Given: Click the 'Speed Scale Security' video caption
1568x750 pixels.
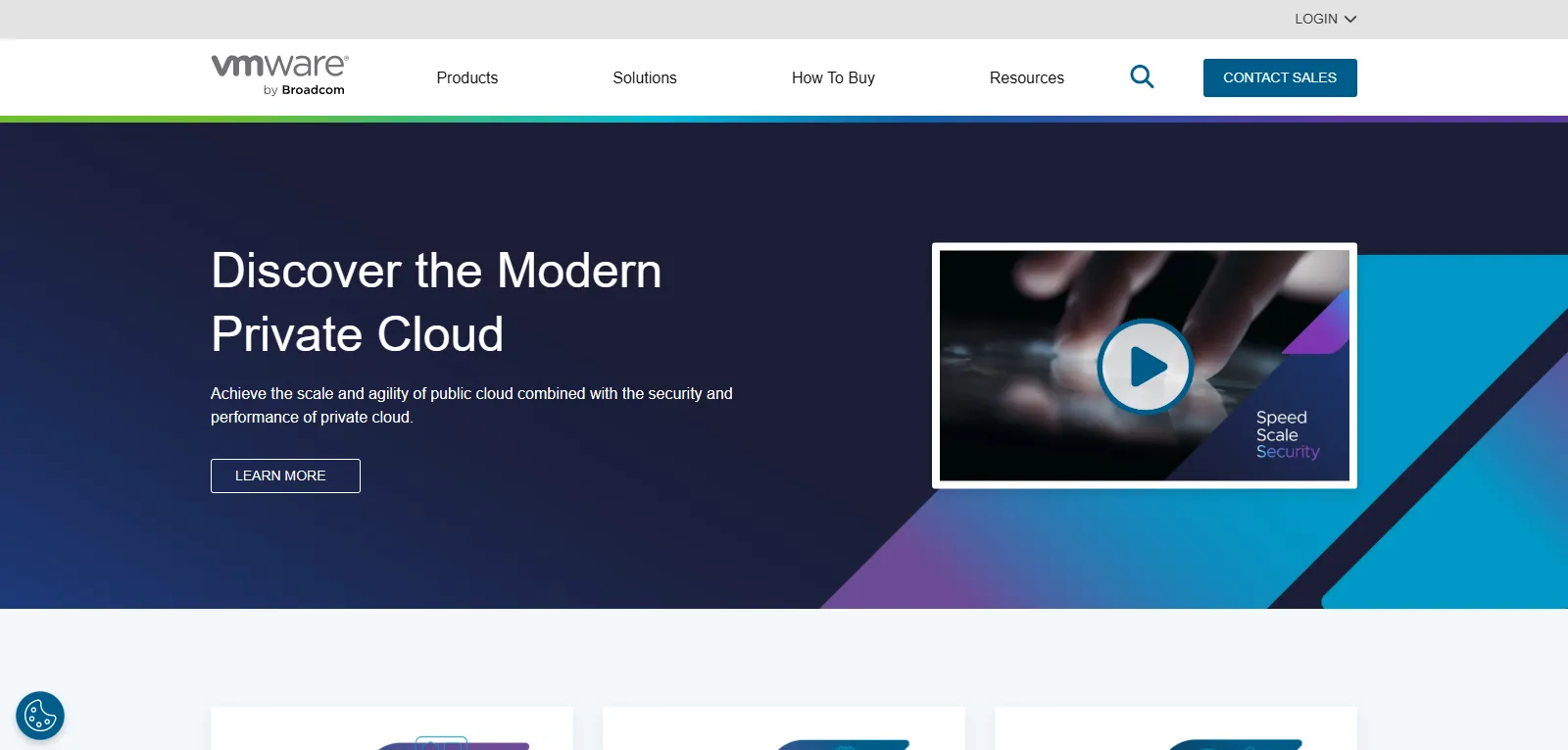Looking at the screenshot, I should point(1287,434).
